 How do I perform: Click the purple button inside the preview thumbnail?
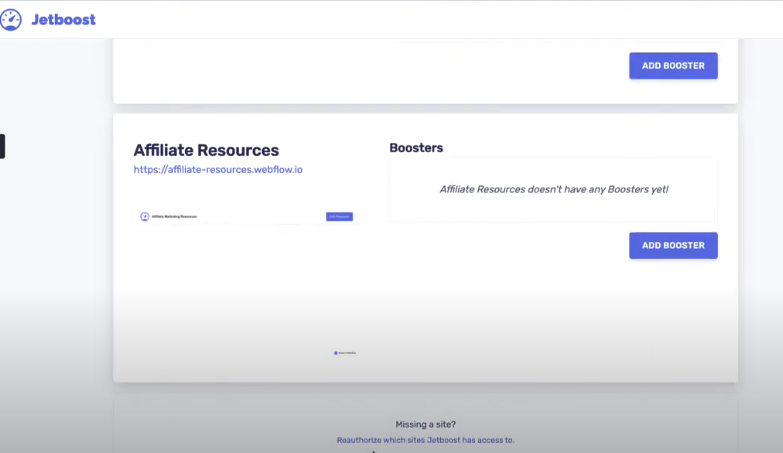[340, 216]
